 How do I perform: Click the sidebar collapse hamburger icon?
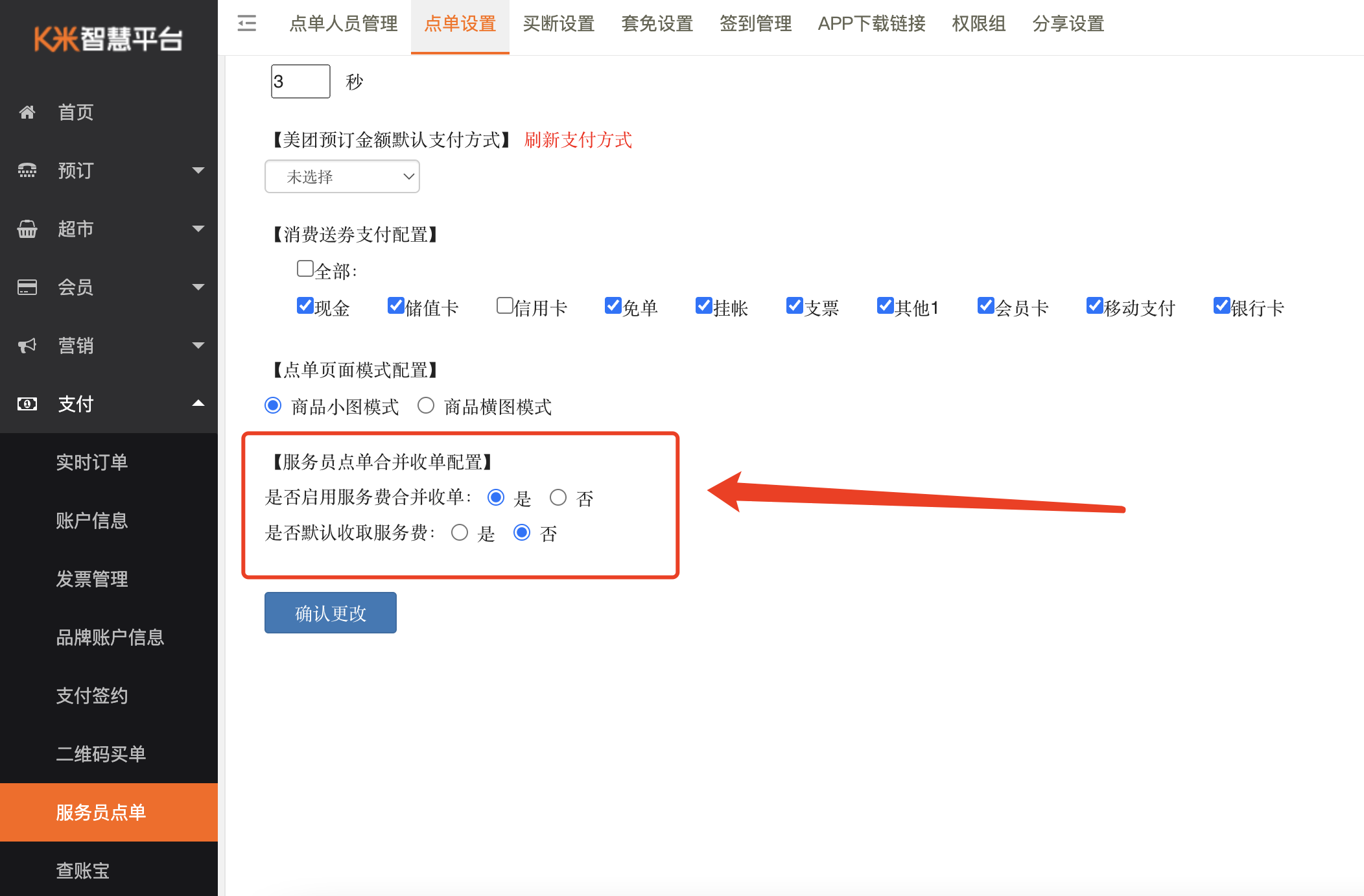(246, 23)
